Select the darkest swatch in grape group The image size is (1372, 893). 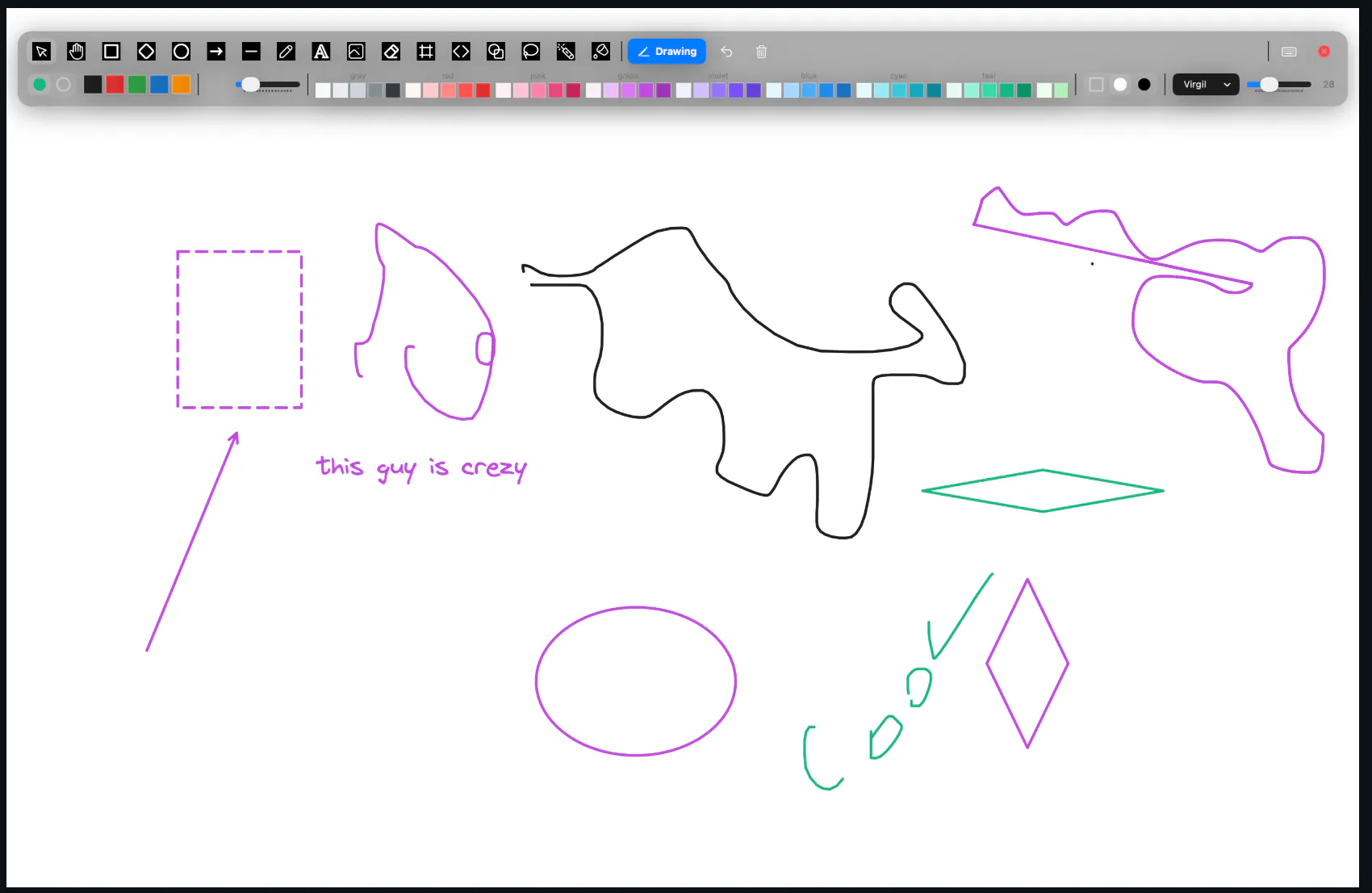663,90
